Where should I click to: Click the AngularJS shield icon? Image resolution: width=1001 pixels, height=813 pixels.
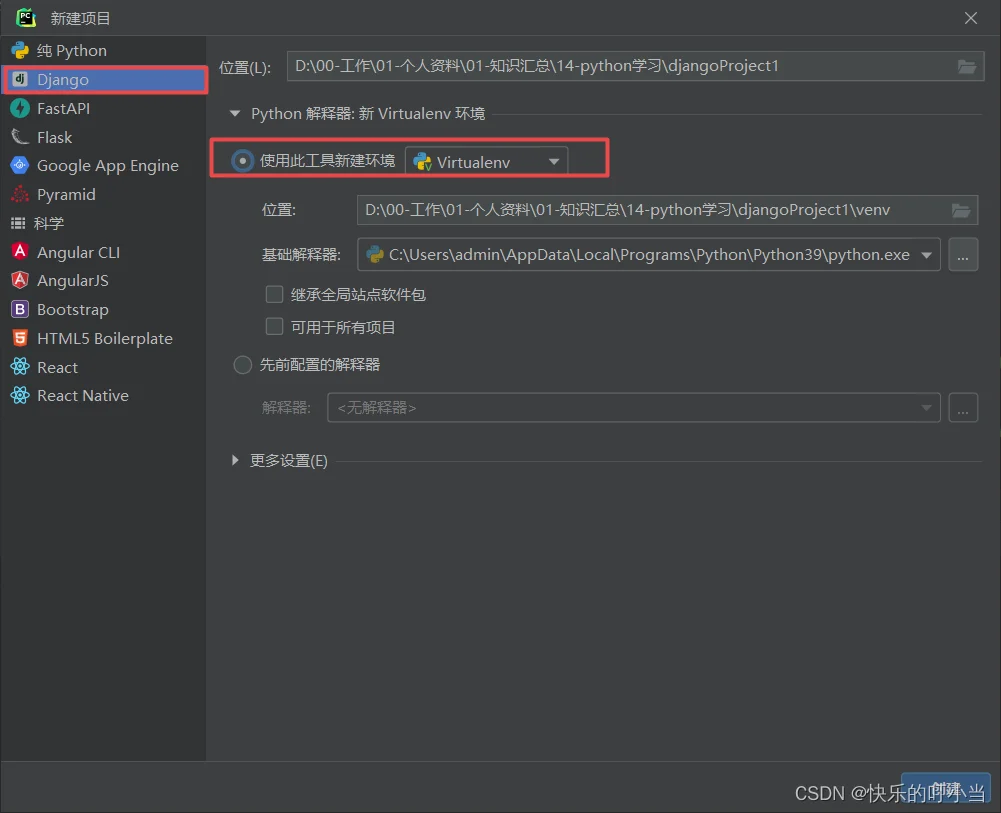(20, 280)
